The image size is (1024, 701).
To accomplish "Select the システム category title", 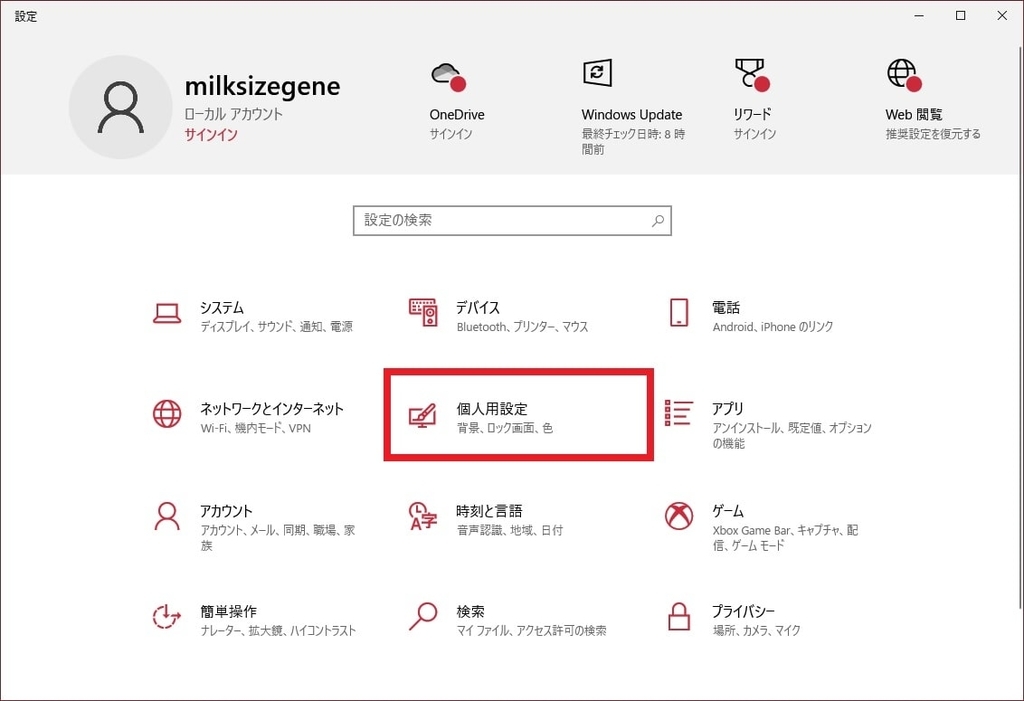I will 222,307.
